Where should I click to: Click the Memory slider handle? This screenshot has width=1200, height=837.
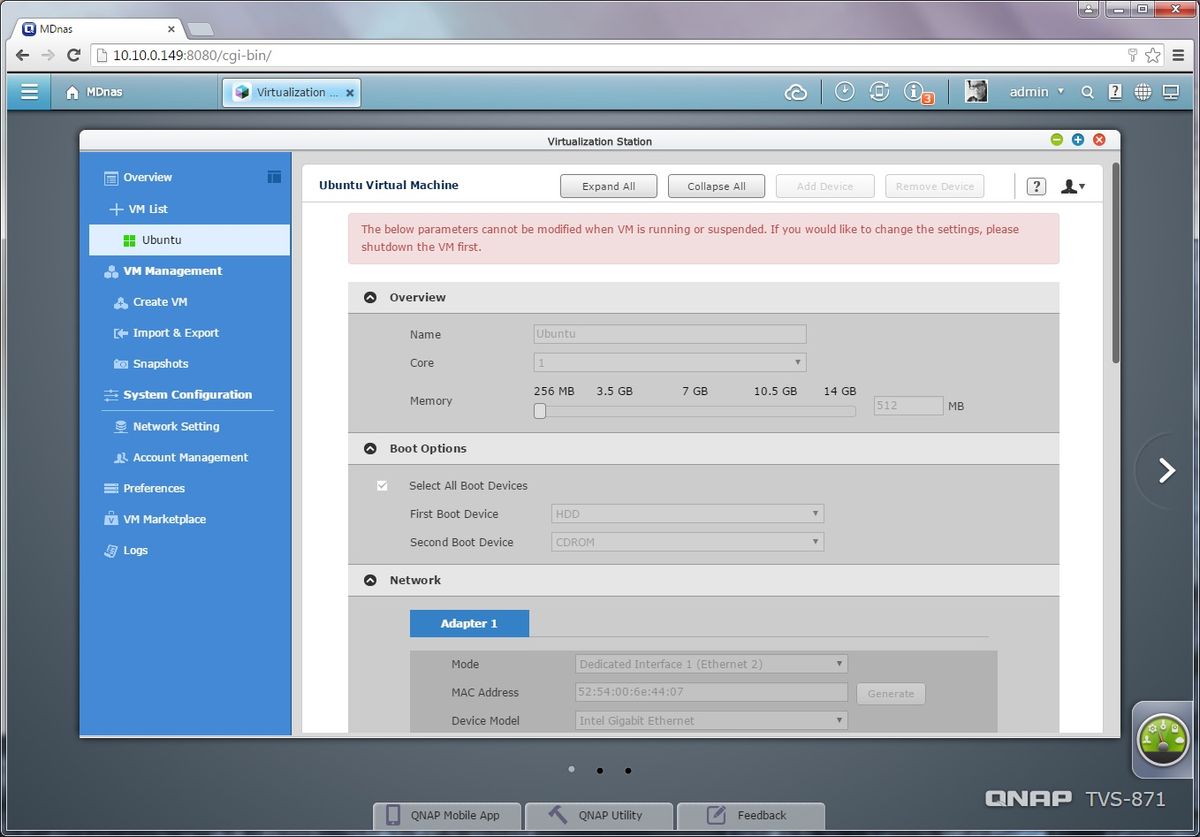pyautogui.click(x=540, y=410)
